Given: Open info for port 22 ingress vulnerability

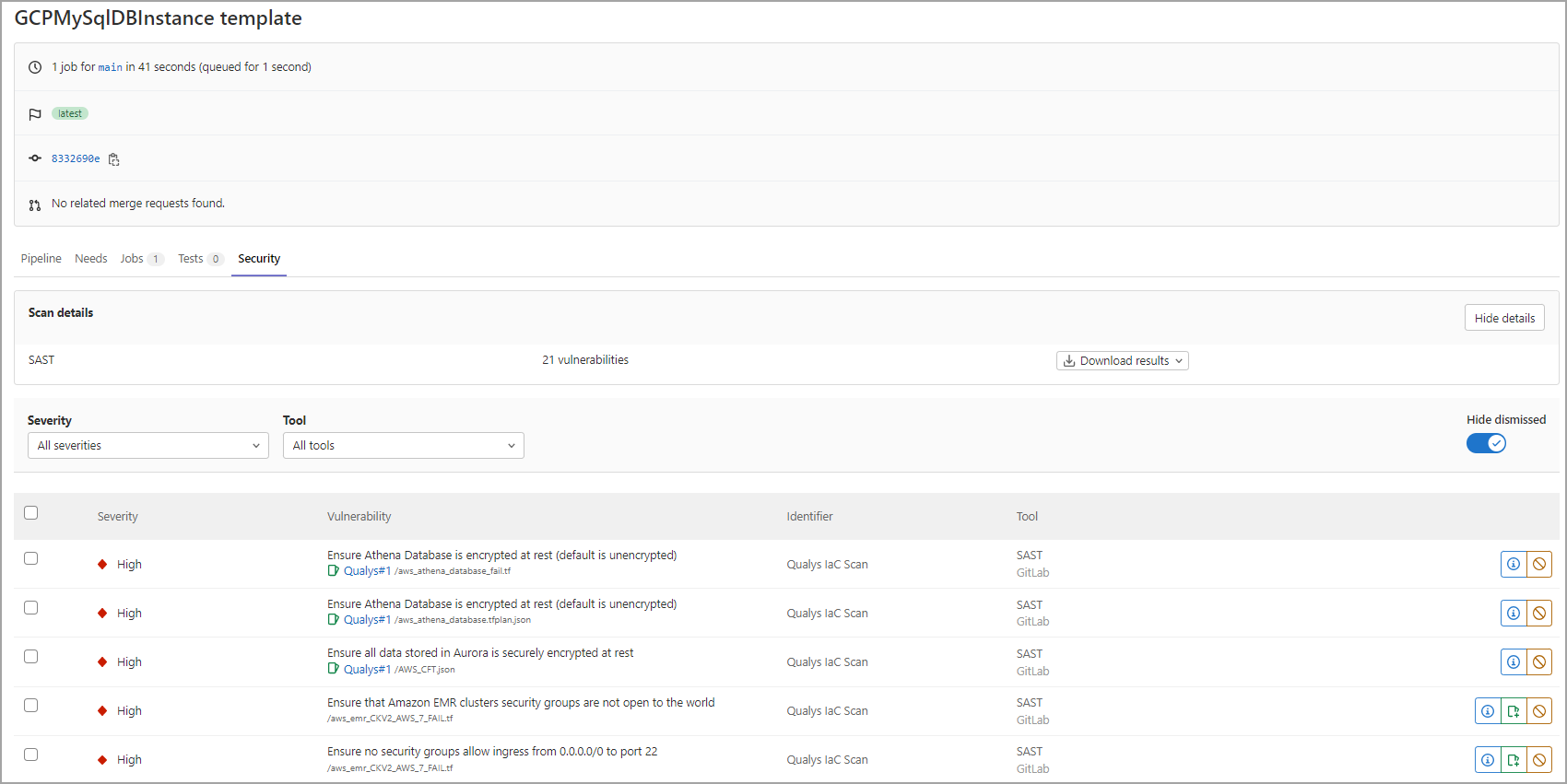Looking at the screenshot, I should [x=1488, y=760].
